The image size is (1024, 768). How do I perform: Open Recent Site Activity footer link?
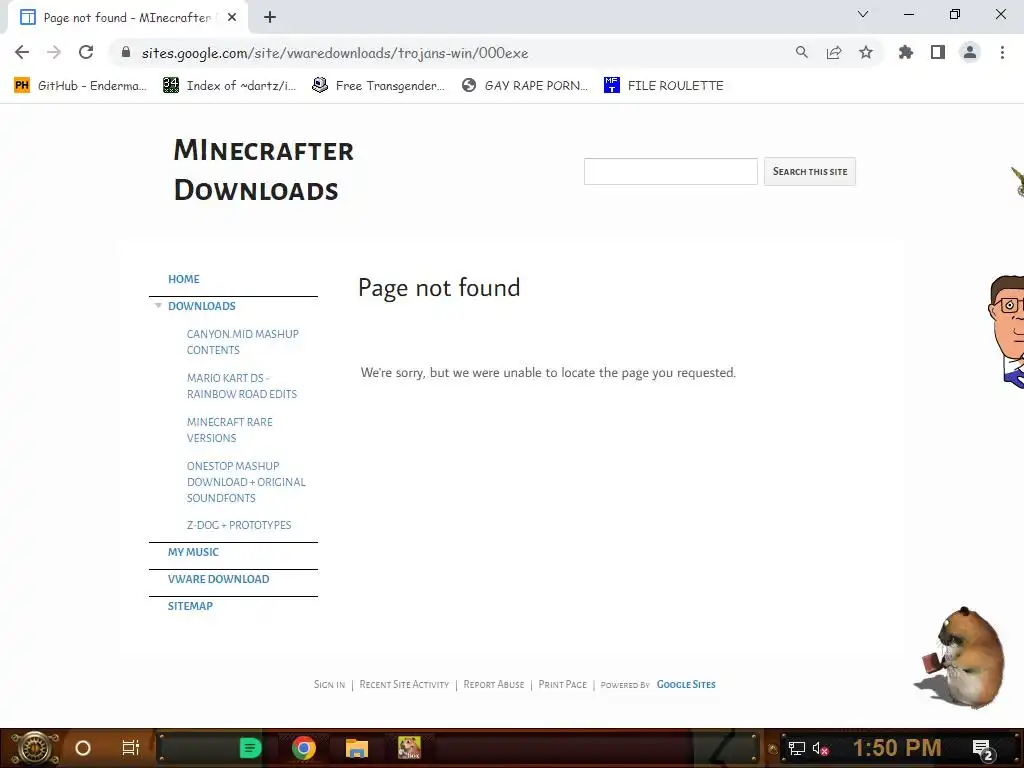[404, 684]
